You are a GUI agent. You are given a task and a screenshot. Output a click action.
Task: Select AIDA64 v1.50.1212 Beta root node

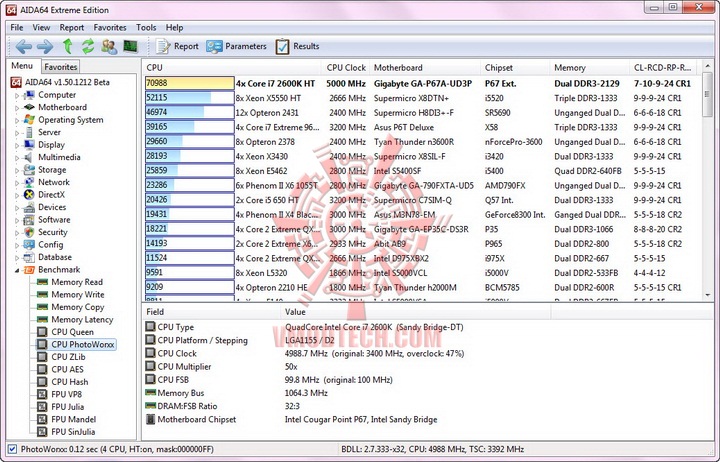(x=60, y=82)
